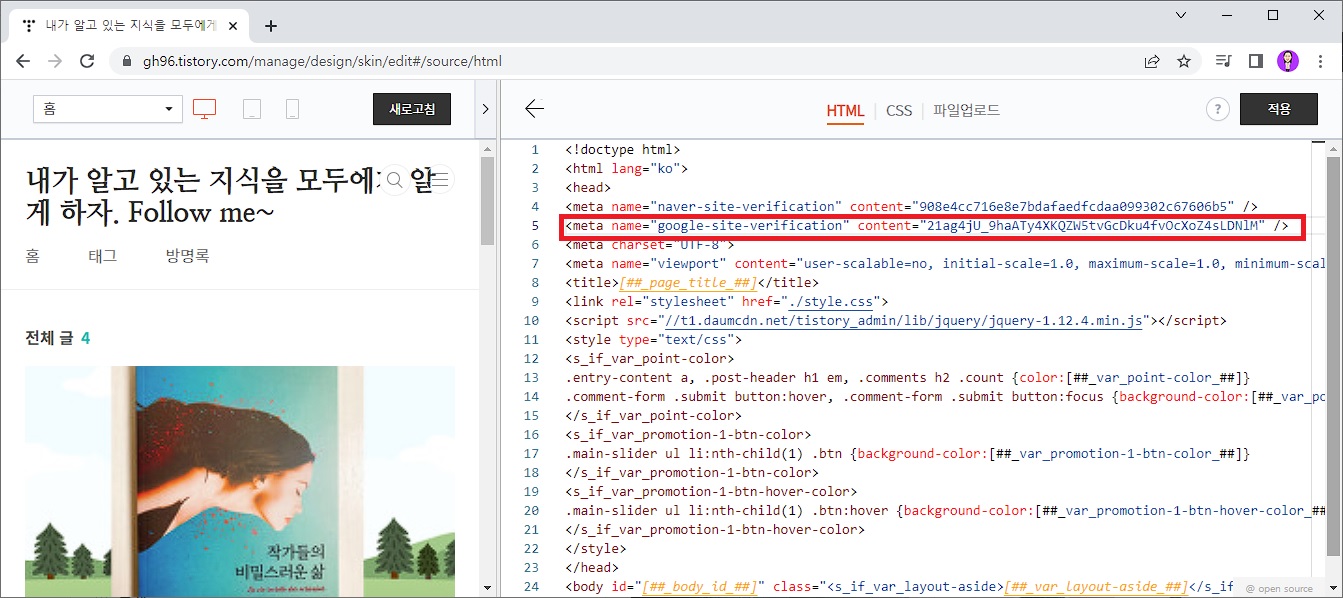The image size is (1343, 598).
Task: Go back to previous browser page
Action: point(23,61)
